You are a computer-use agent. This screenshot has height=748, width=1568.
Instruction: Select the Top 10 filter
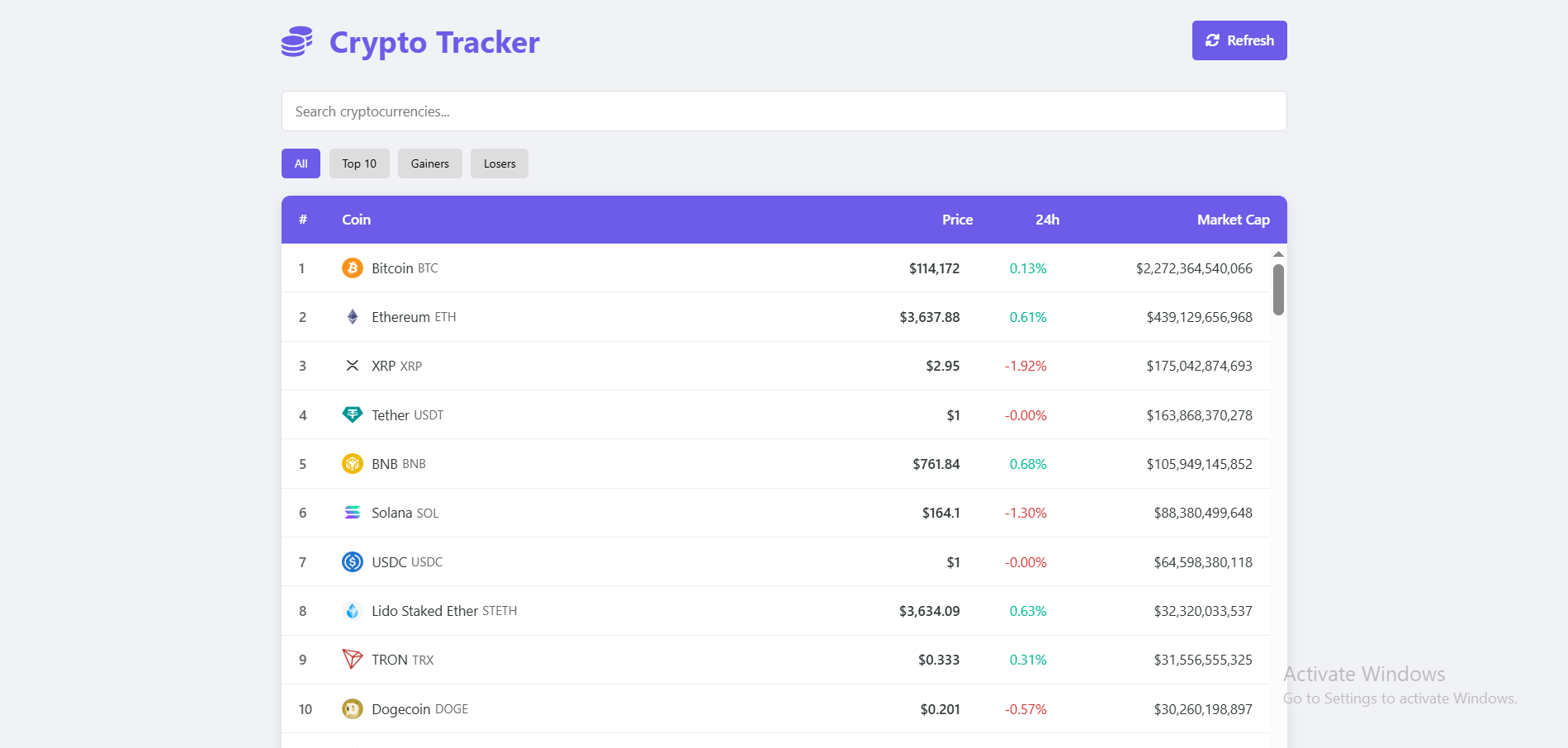(358, 163)
